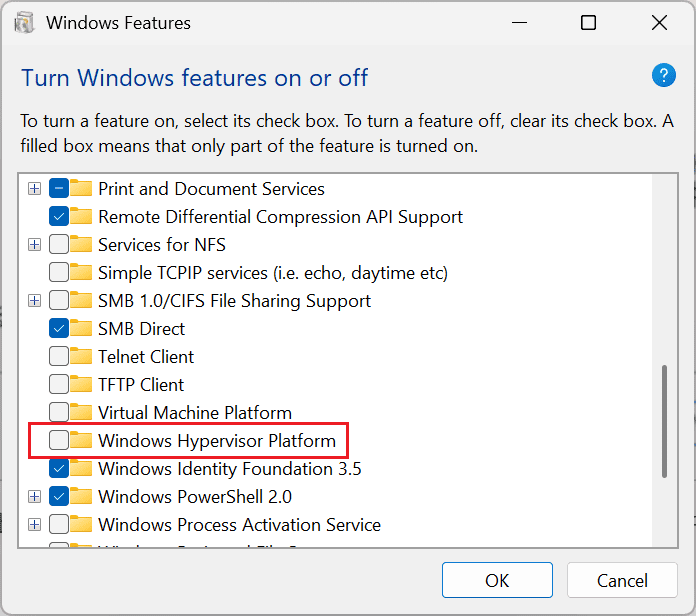
Task: Click the OK button
Action: click(497, 580)
